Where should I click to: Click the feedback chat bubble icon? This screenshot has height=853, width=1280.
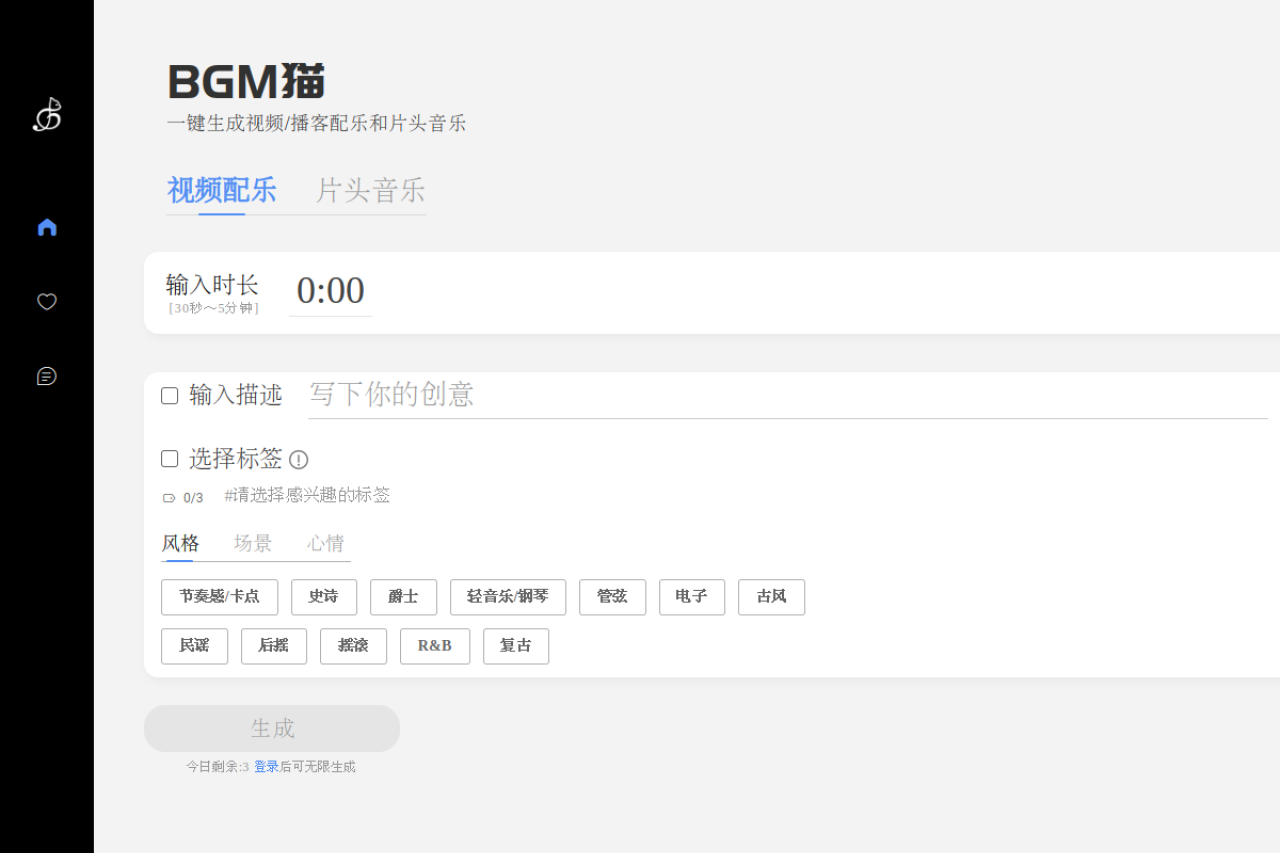coord(46,376)
